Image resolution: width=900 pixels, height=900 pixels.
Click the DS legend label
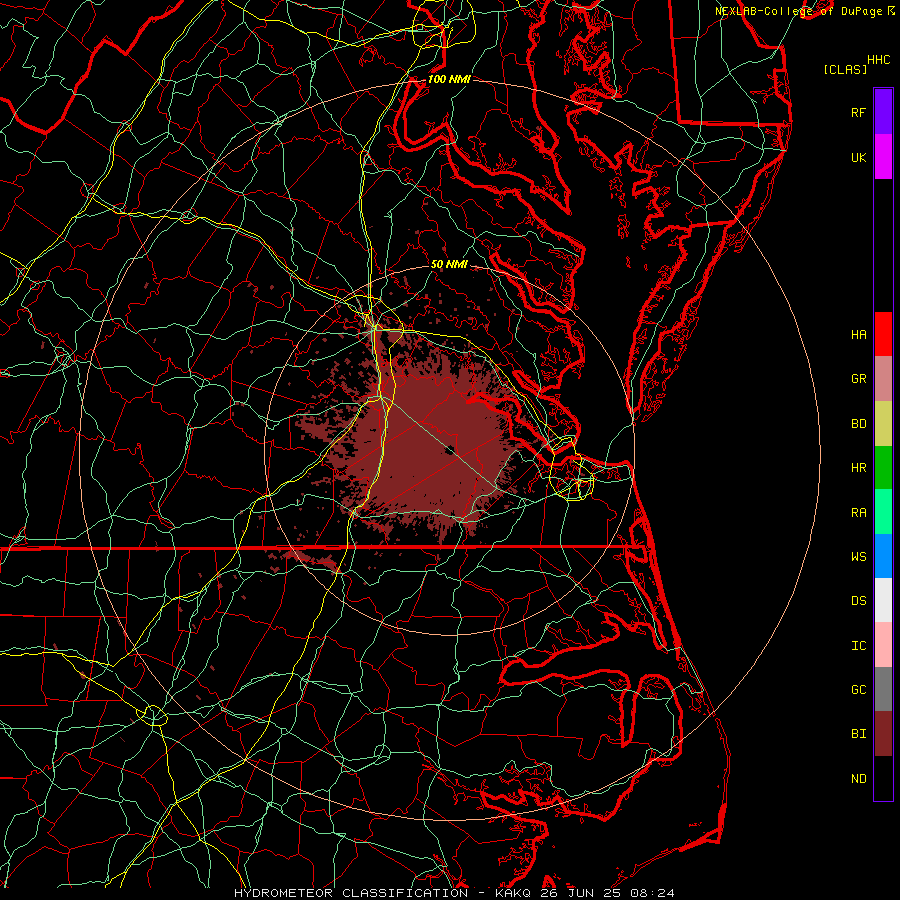click(x=858, y=600)
